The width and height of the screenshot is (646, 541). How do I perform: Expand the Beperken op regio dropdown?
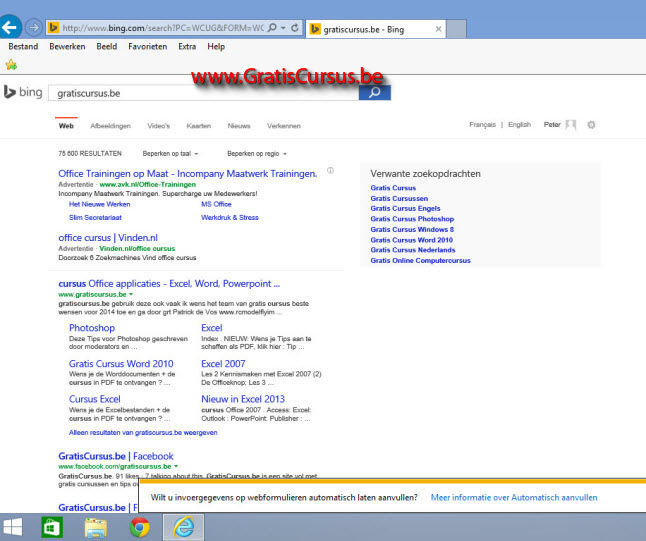257,154
